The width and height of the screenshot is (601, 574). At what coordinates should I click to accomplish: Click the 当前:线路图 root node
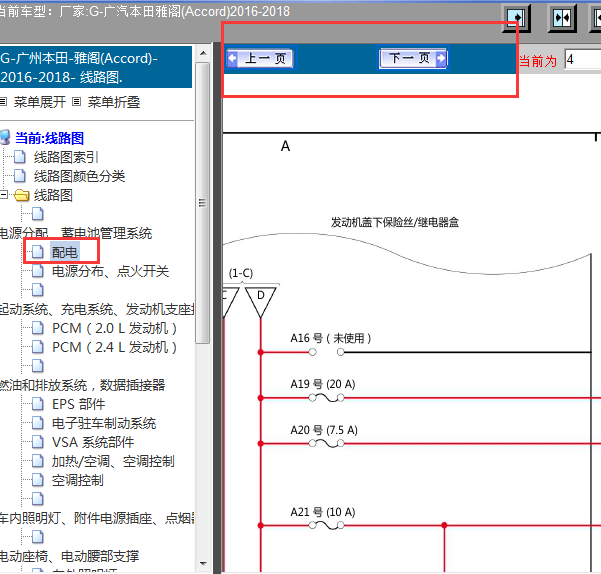coord(49,138)
